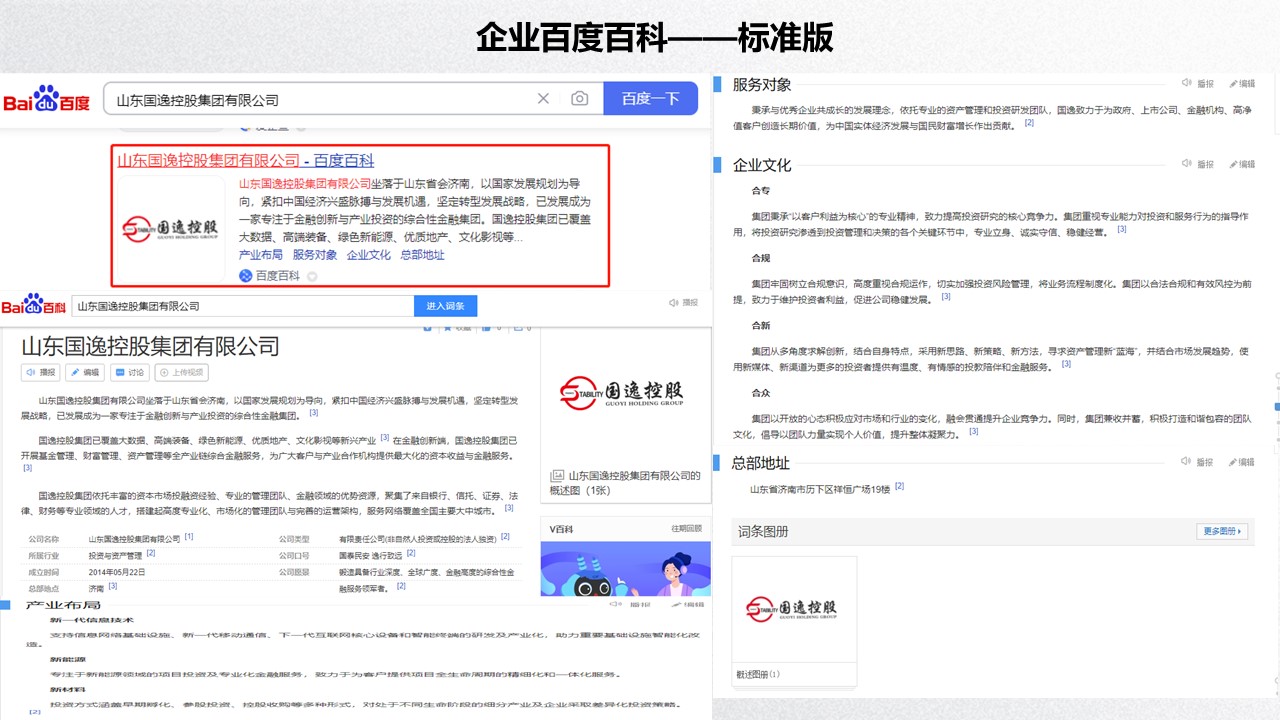1280x720 pixels.
Task: Click reference [2] after 投资与资产管理
Action: [151, 553]
